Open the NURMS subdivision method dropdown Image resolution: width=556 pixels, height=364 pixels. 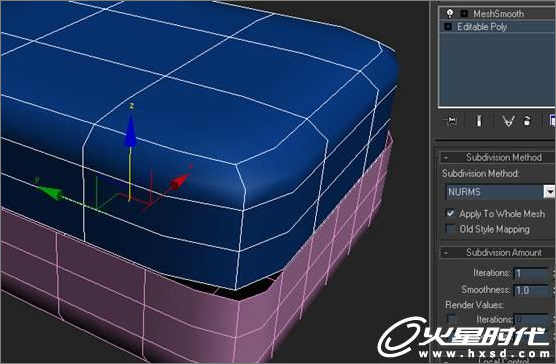[550, 192]
